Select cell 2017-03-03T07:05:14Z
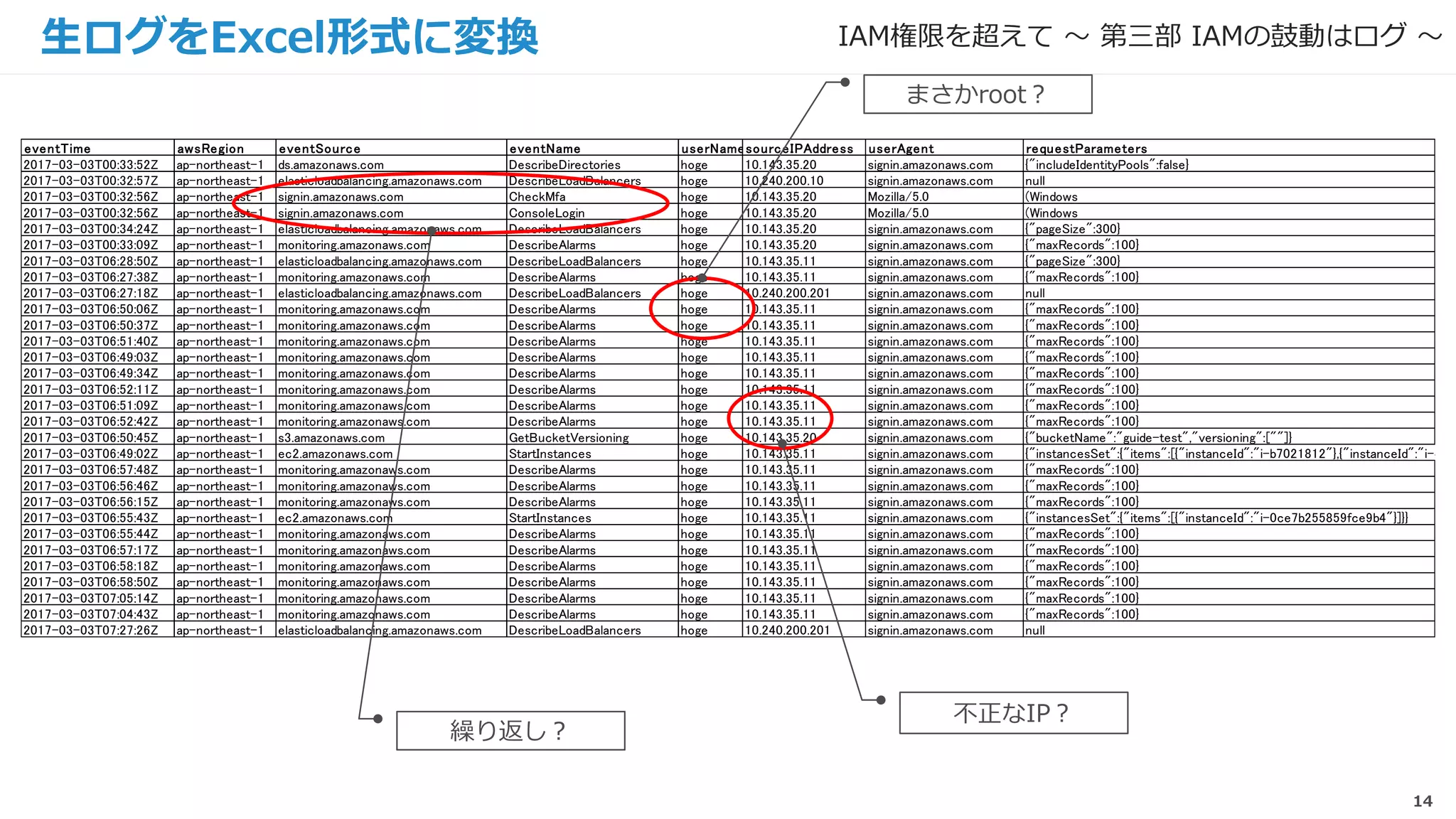Image resolution: width=1456 pixels, height=819 pixels. pyautogui.click(x=98, y=598)
